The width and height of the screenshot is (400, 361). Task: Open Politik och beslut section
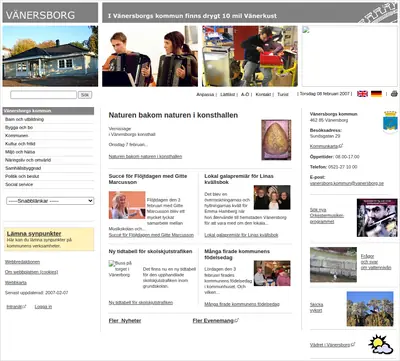click(49, 176)
